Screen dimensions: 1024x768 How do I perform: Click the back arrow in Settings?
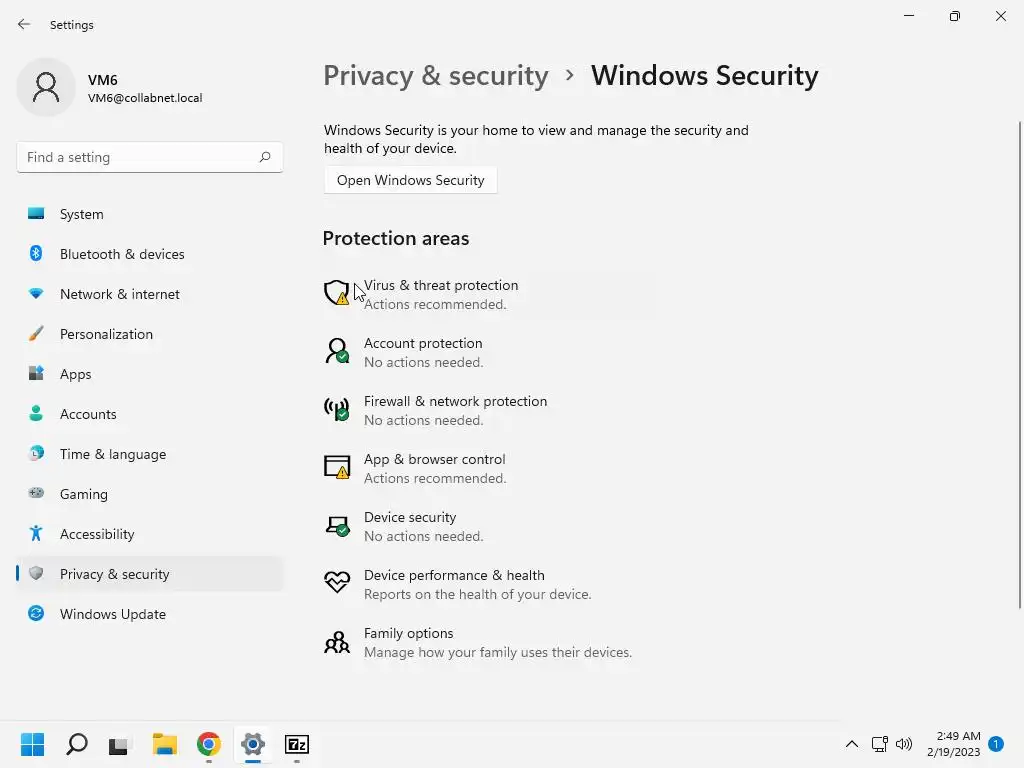point(24,24)
